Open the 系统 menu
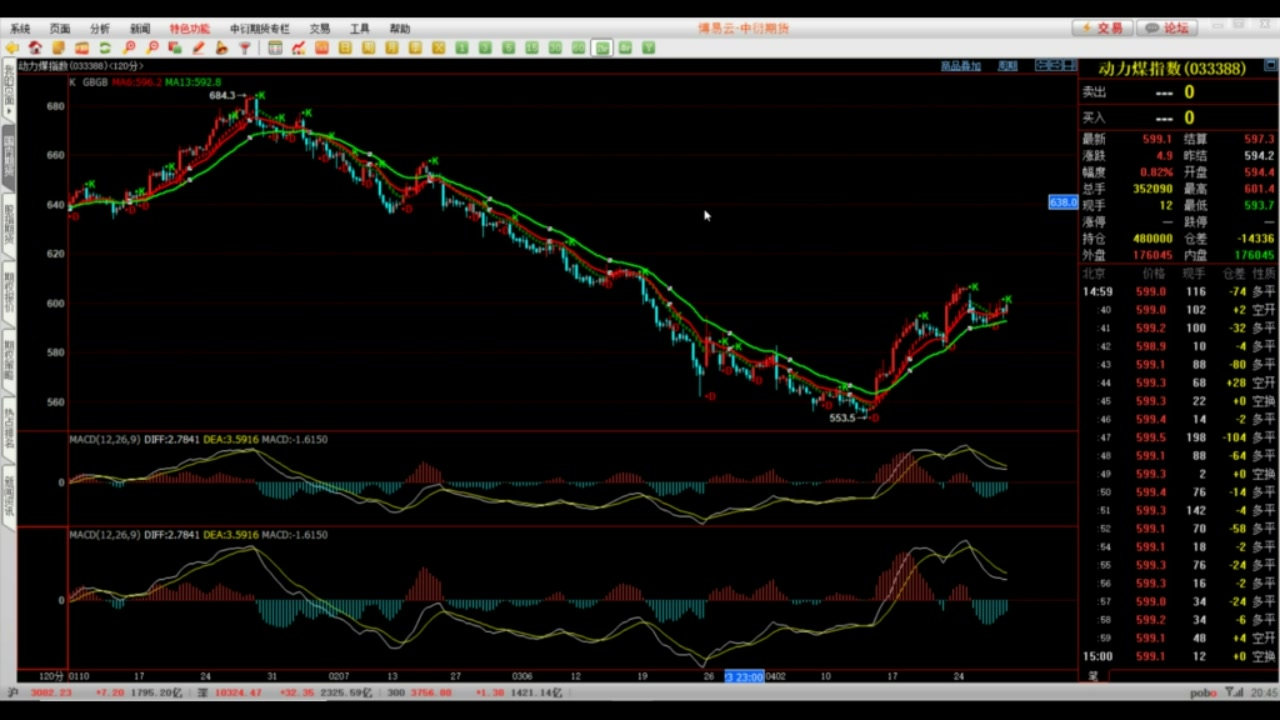Viewport: 1280px width, 720px height. point(20,28)
